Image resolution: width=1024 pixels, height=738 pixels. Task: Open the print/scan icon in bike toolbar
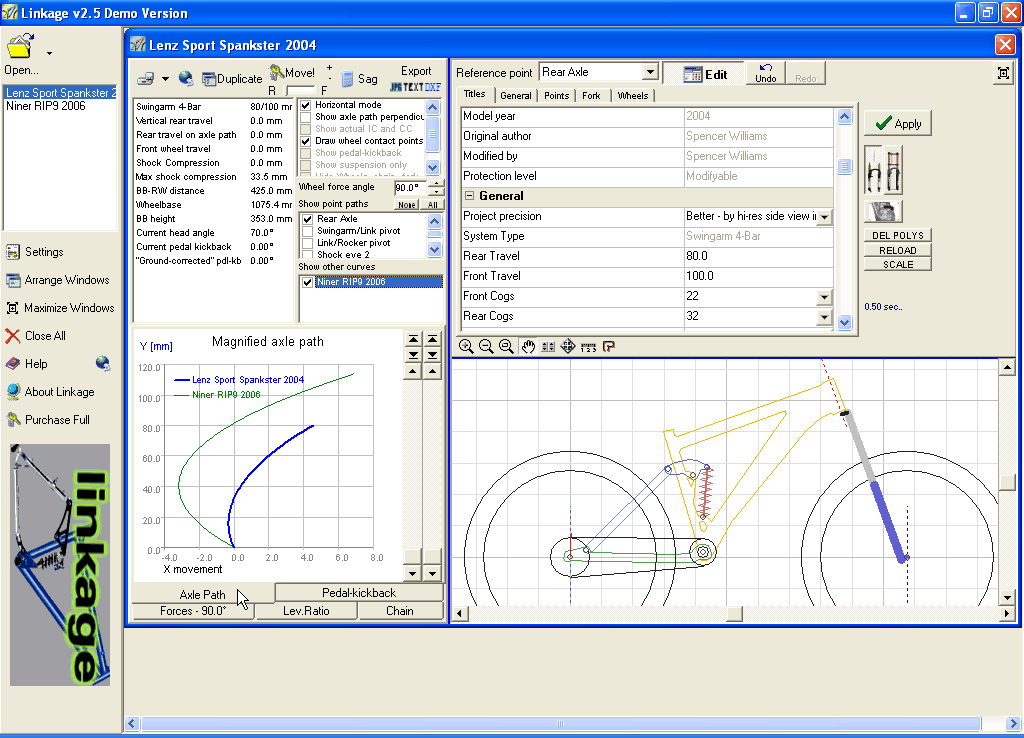pos(146,78)
